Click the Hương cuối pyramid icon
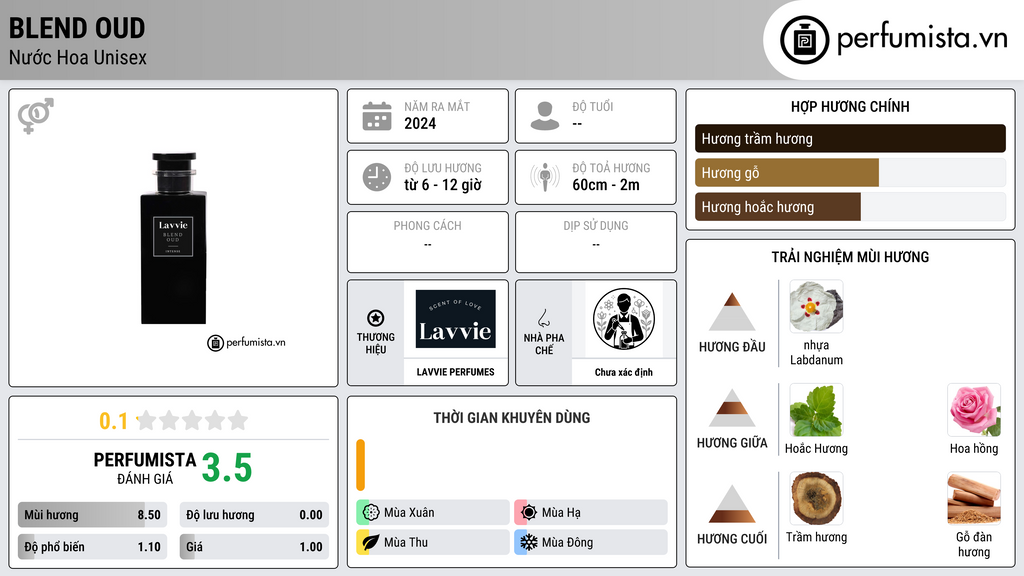 (732, 504)
